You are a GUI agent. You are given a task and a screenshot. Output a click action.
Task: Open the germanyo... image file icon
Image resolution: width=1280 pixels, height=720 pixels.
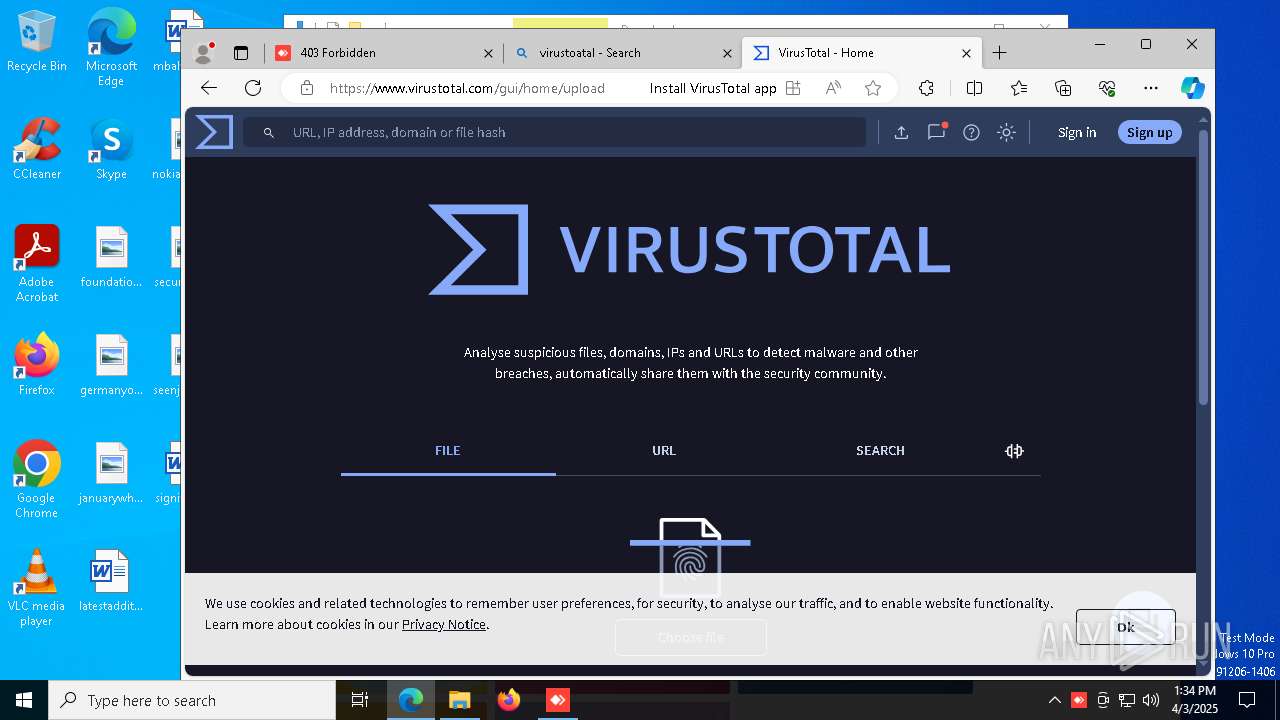click(x=111, y=365)
